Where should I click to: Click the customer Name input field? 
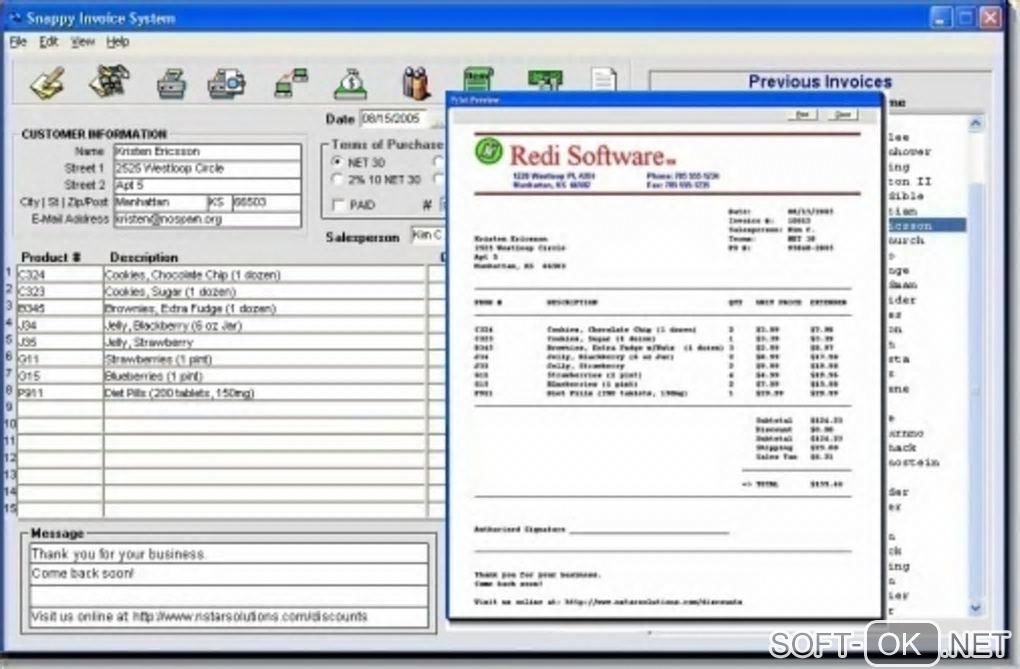pos(208,152)
